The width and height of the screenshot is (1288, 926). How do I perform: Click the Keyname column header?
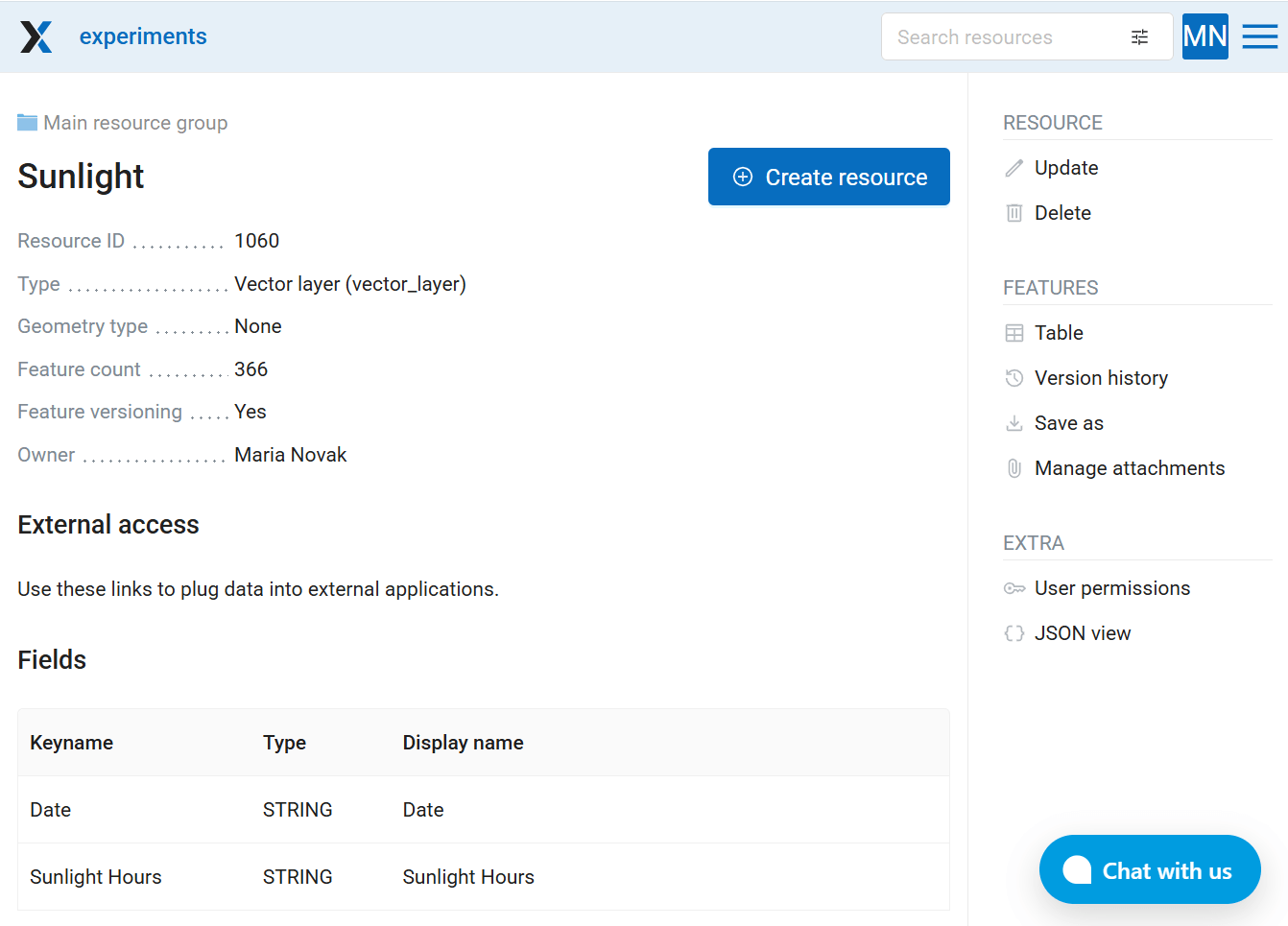coord(72,743)
